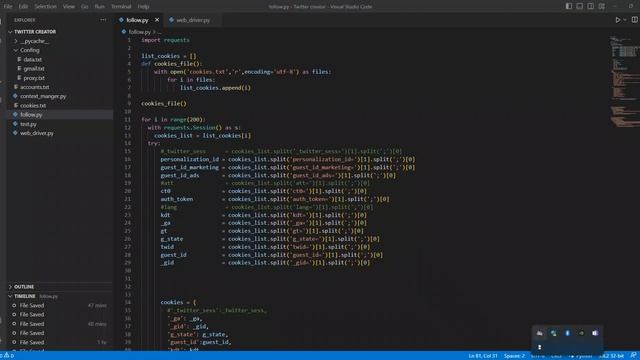Change file encoding in status bar
This screenshot has width=640, height=360.
pos(538,356)
